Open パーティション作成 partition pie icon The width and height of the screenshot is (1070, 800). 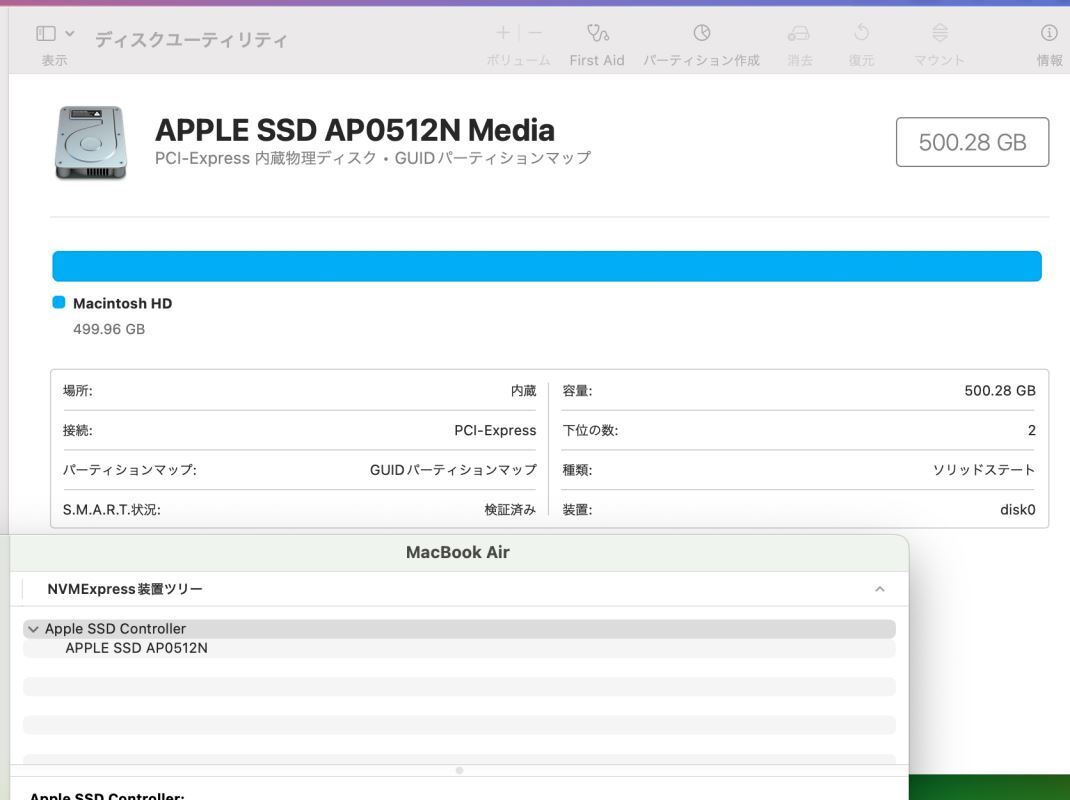click(x=702, y=32)
